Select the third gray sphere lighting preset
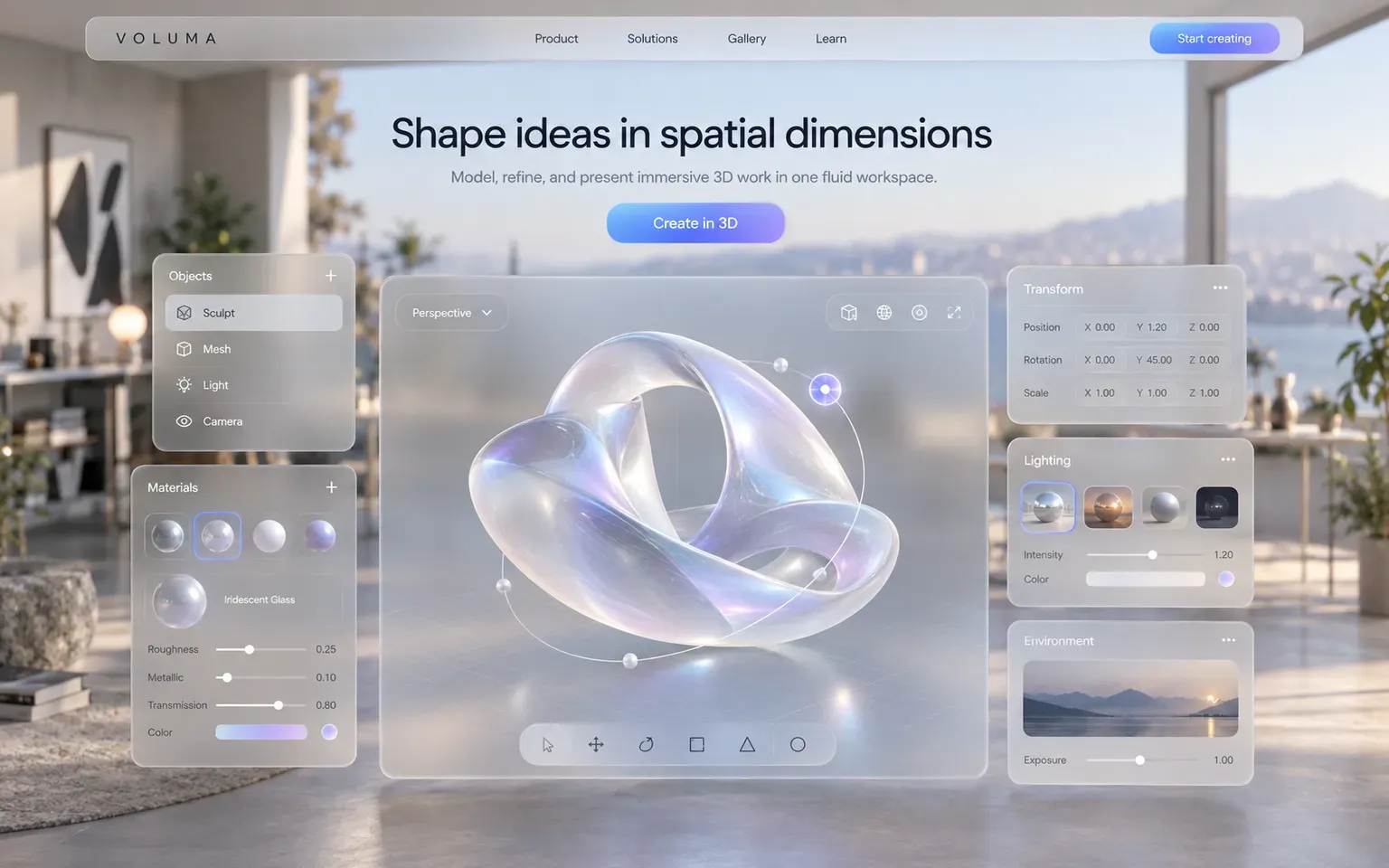The height and width of the screenshot is (868, 1389). pos(1164,507)
